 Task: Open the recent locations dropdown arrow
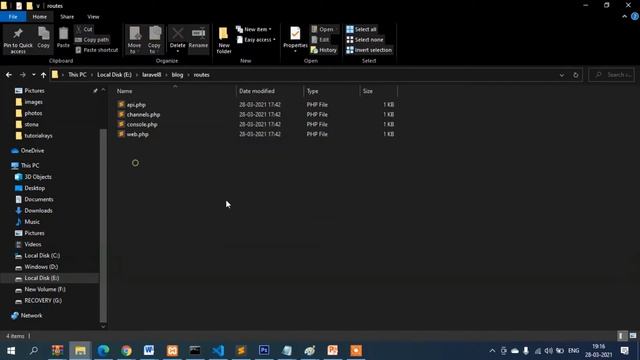[33, 75]
